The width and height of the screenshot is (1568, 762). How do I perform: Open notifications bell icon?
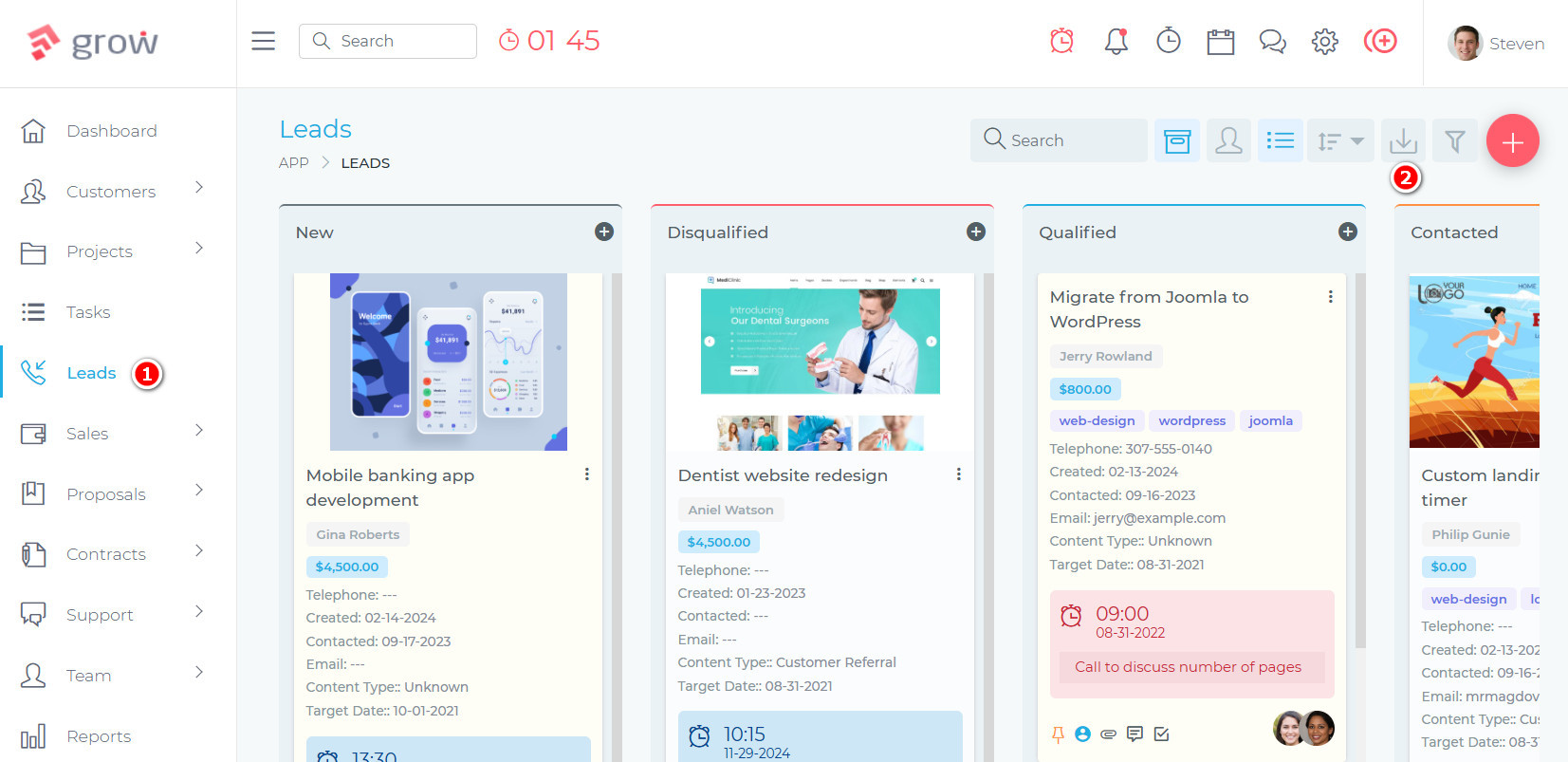pos(1116,41)
